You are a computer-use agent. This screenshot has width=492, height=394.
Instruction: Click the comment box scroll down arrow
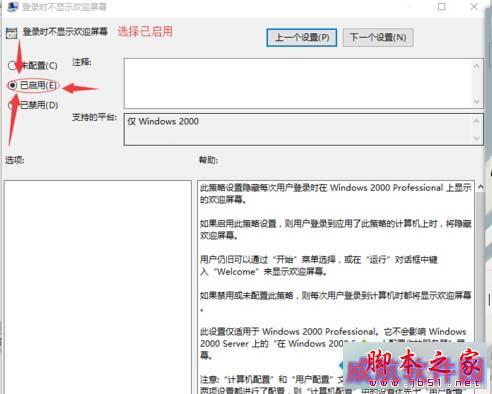tap(477, 101)
